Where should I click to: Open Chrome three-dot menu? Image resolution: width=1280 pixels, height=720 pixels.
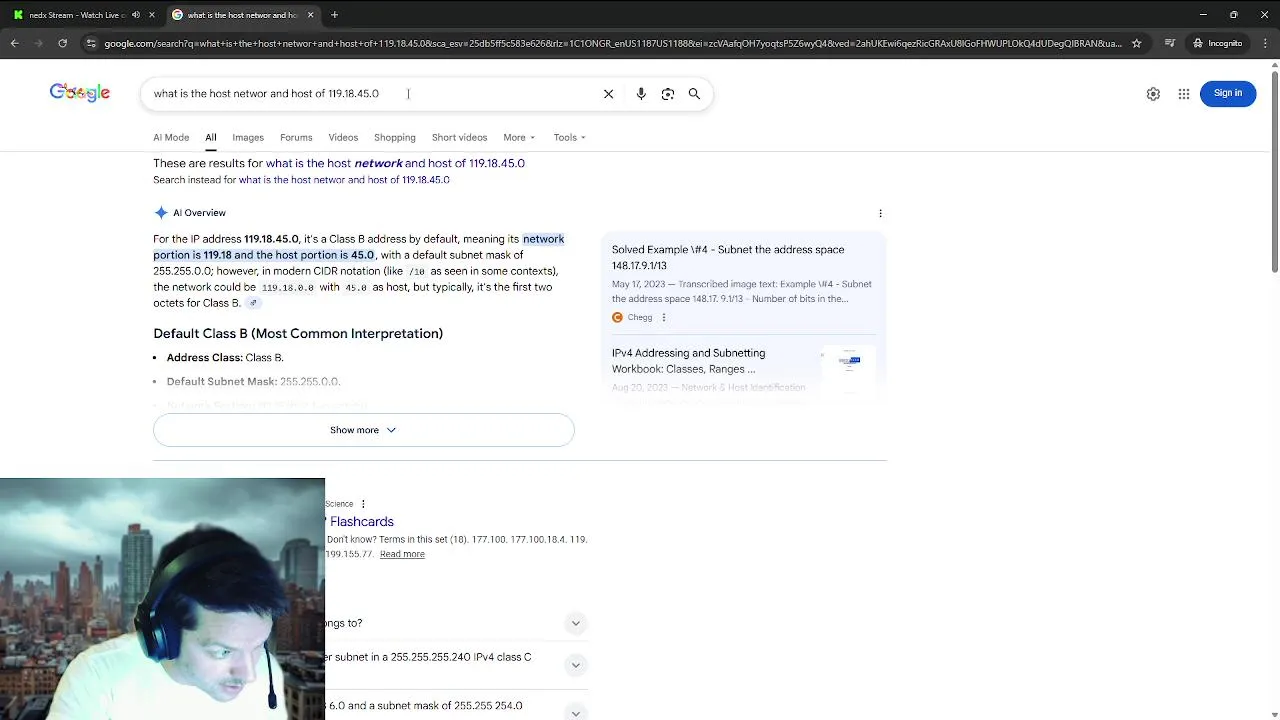tap(1264, 43)
